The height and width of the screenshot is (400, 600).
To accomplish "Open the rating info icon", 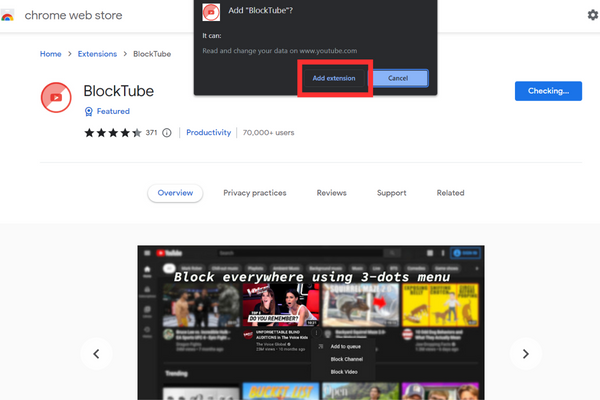I will 166,133.
